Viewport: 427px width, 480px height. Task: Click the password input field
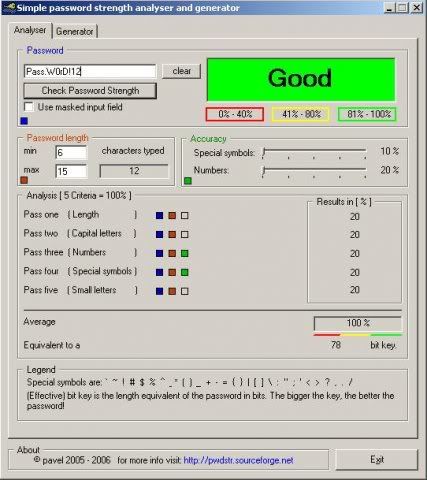pyautogui.click(x=90, y=71)
